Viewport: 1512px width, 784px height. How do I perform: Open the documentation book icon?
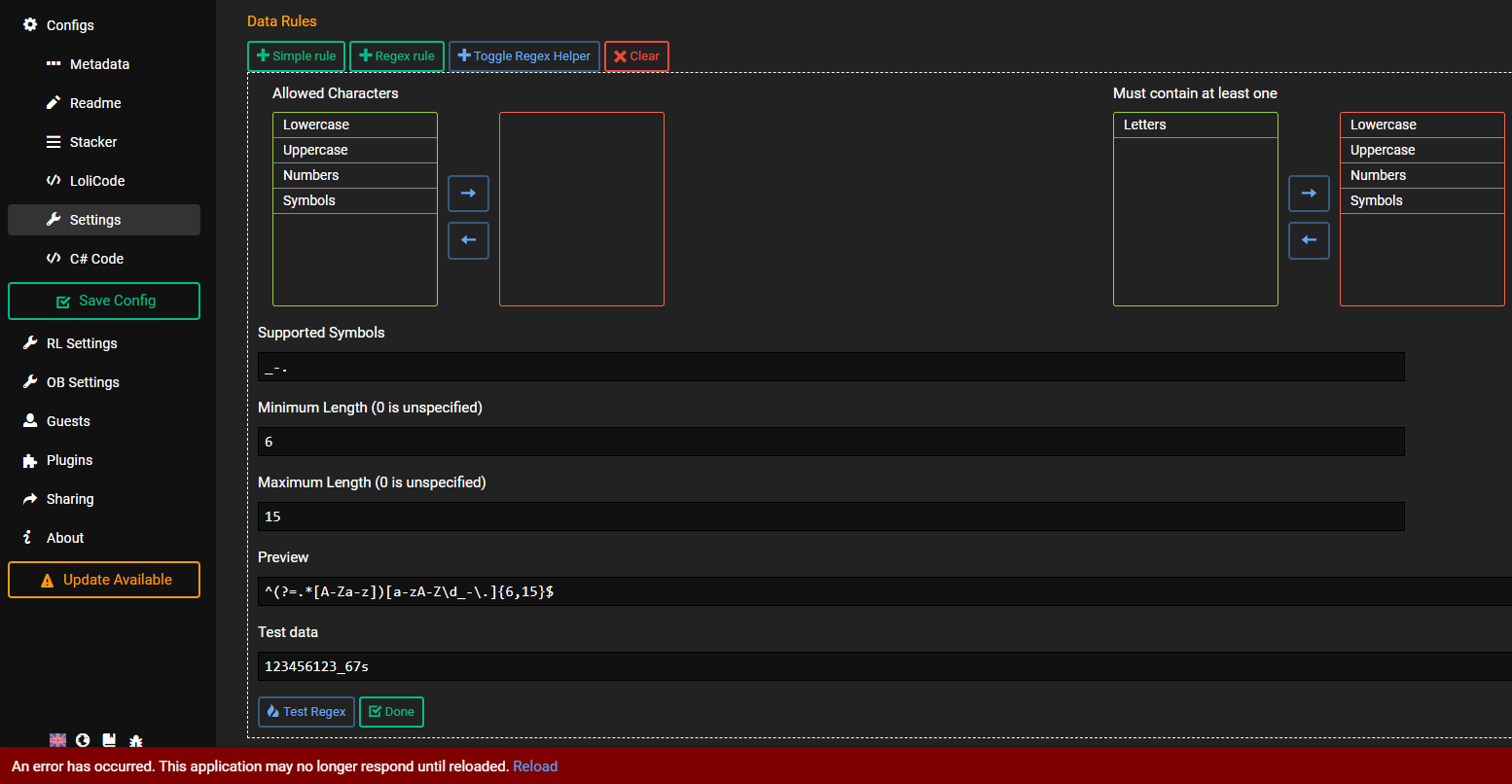tap(109, 740)
